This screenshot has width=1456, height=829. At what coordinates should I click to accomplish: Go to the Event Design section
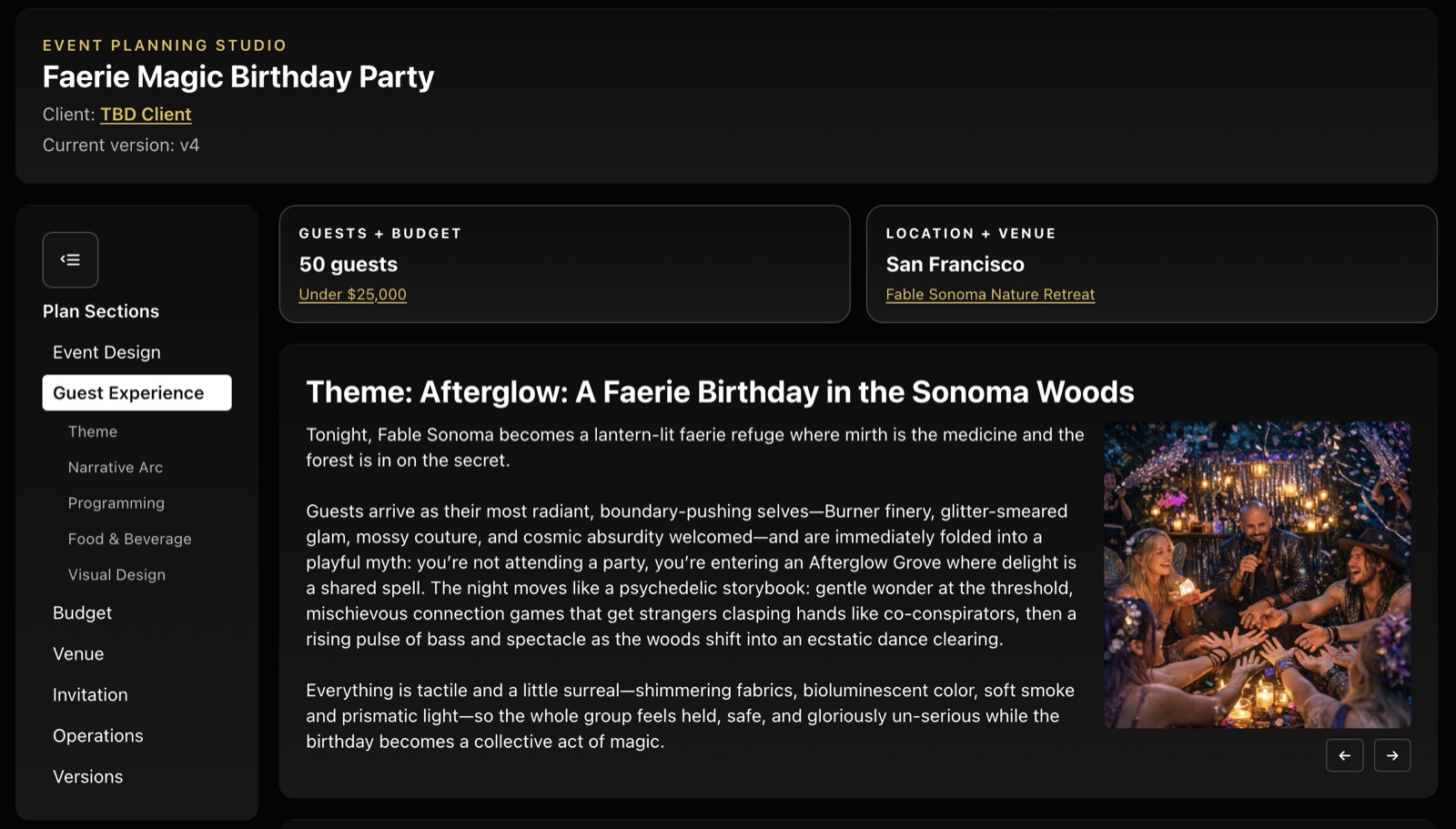pos(106,352)
